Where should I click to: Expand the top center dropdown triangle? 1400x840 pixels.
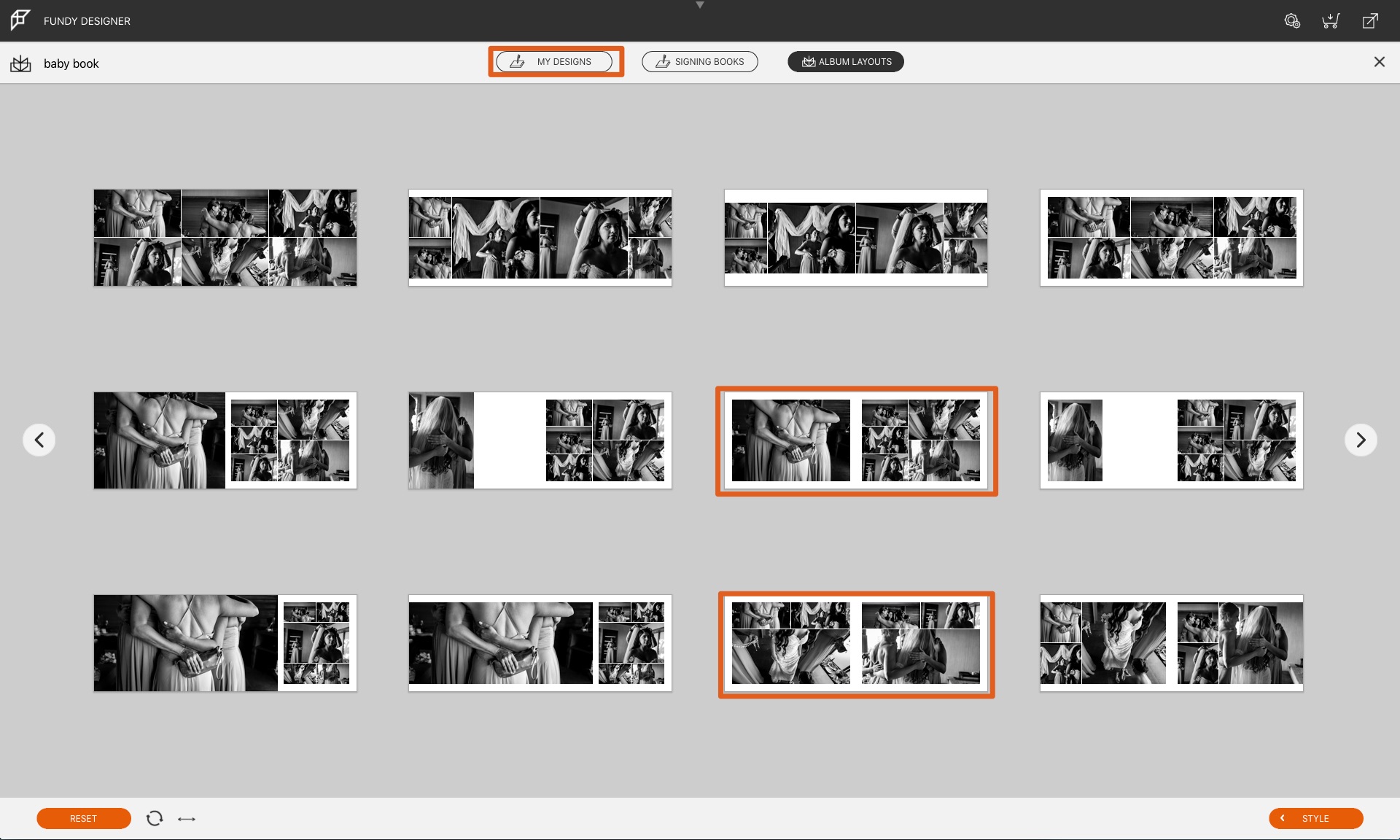pyautogui.click(x=699, y=5)
